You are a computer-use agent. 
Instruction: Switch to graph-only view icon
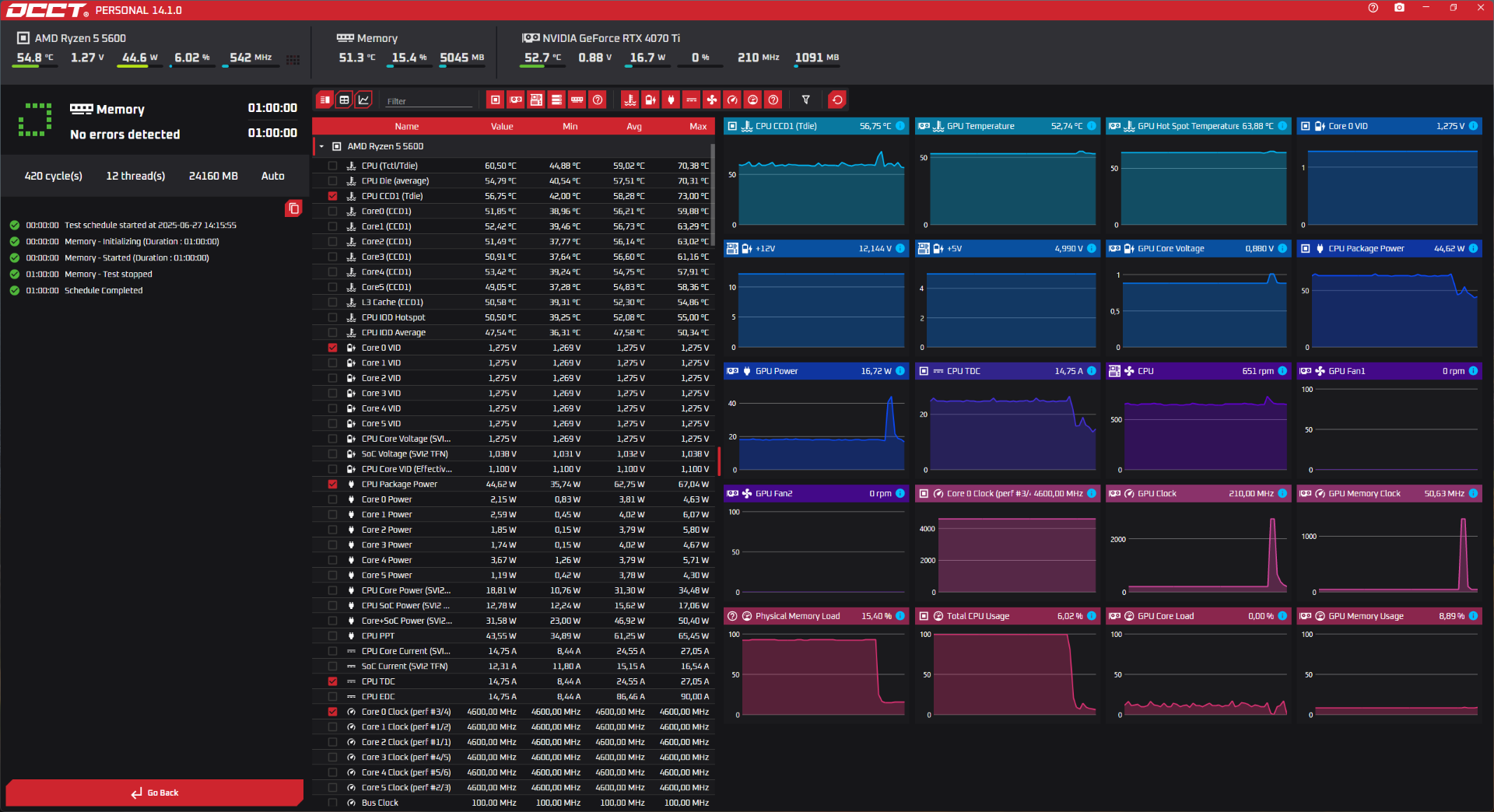pyautogui.click(x=363, y=100)
